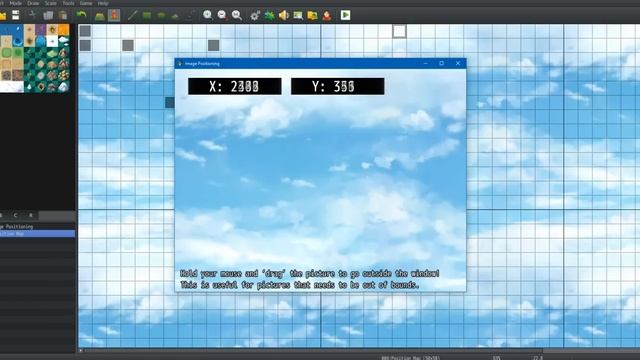Viewport: 640px width, 360px height.
Task: Maximize the Image Positioning game window
Action: [442, 63]
